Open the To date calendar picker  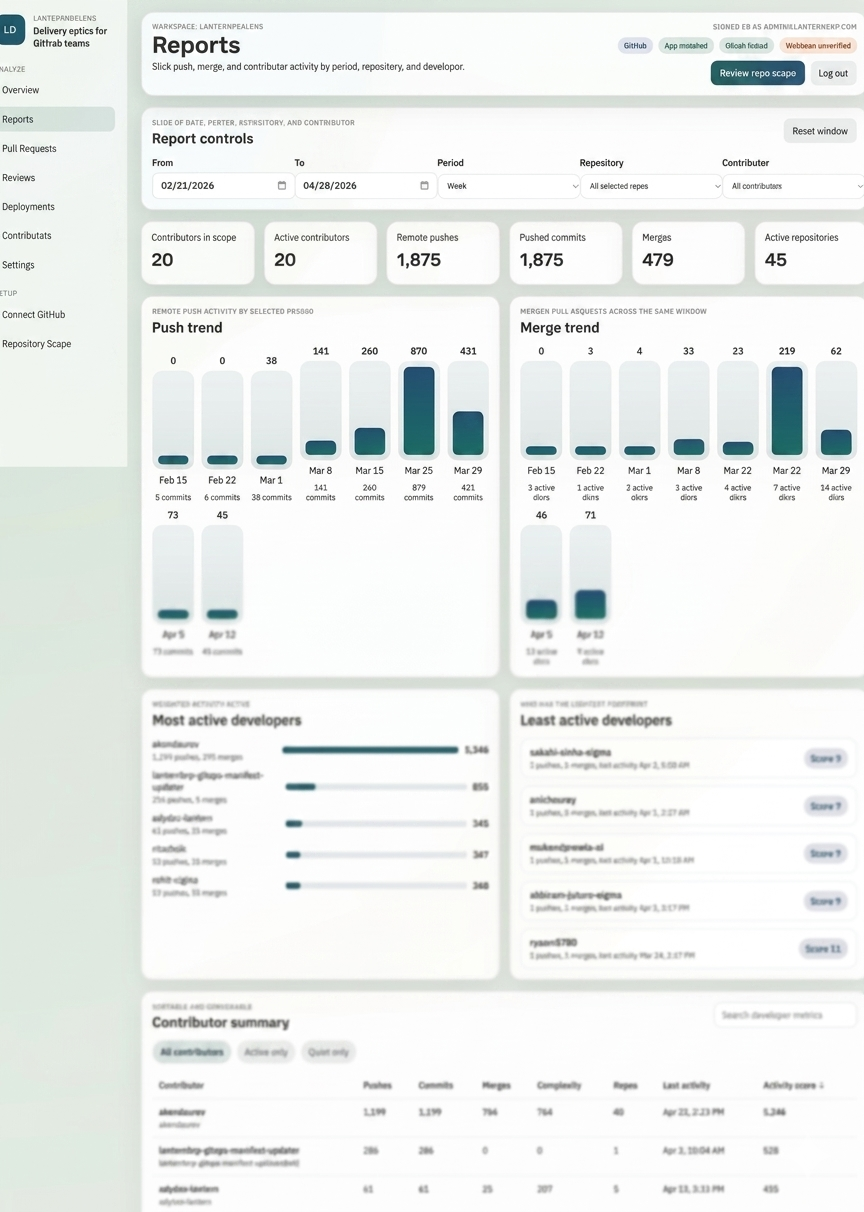pyautogui.click(x=424, y=186)
